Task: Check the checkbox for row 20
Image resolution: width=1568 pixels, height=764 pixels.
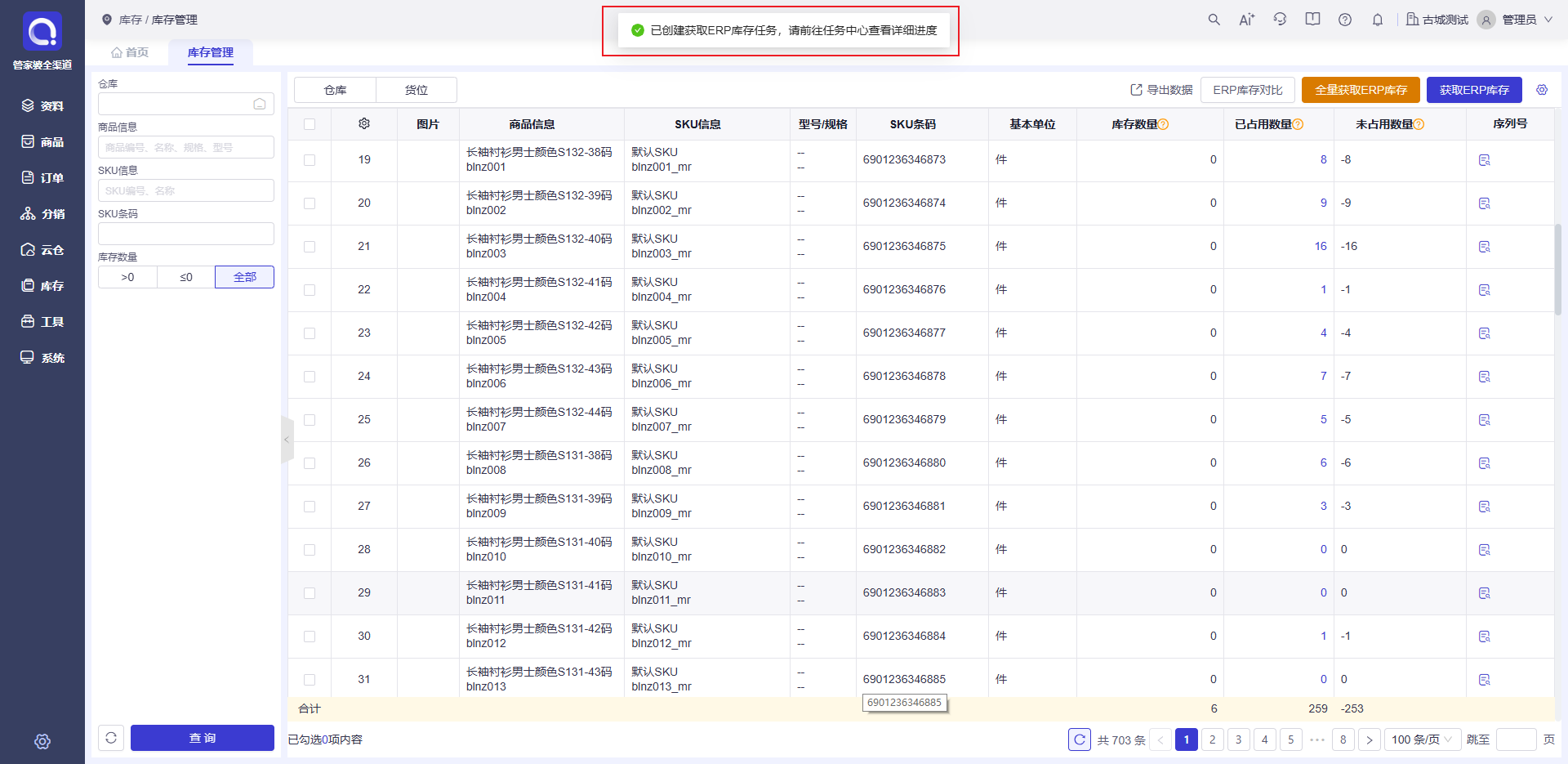Action: pos(310,203)
